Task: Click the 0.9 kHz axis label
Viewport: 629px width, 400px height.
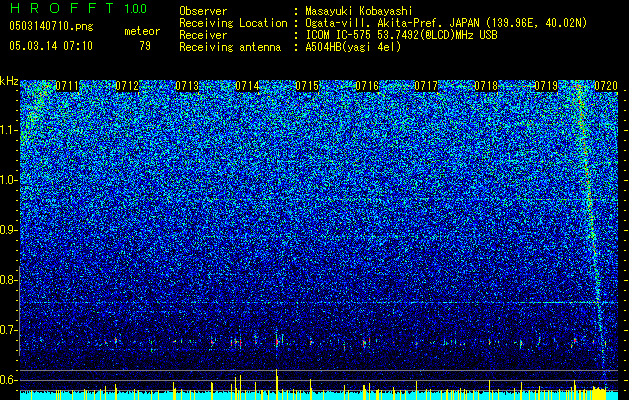Action: coord(9,230)
